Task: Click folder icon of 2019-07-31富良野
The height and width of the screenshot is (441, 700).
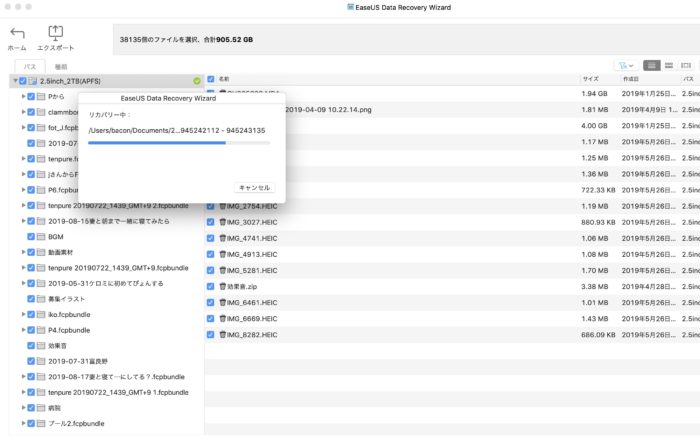Action: pyautogui.click(x=41, y=361)
